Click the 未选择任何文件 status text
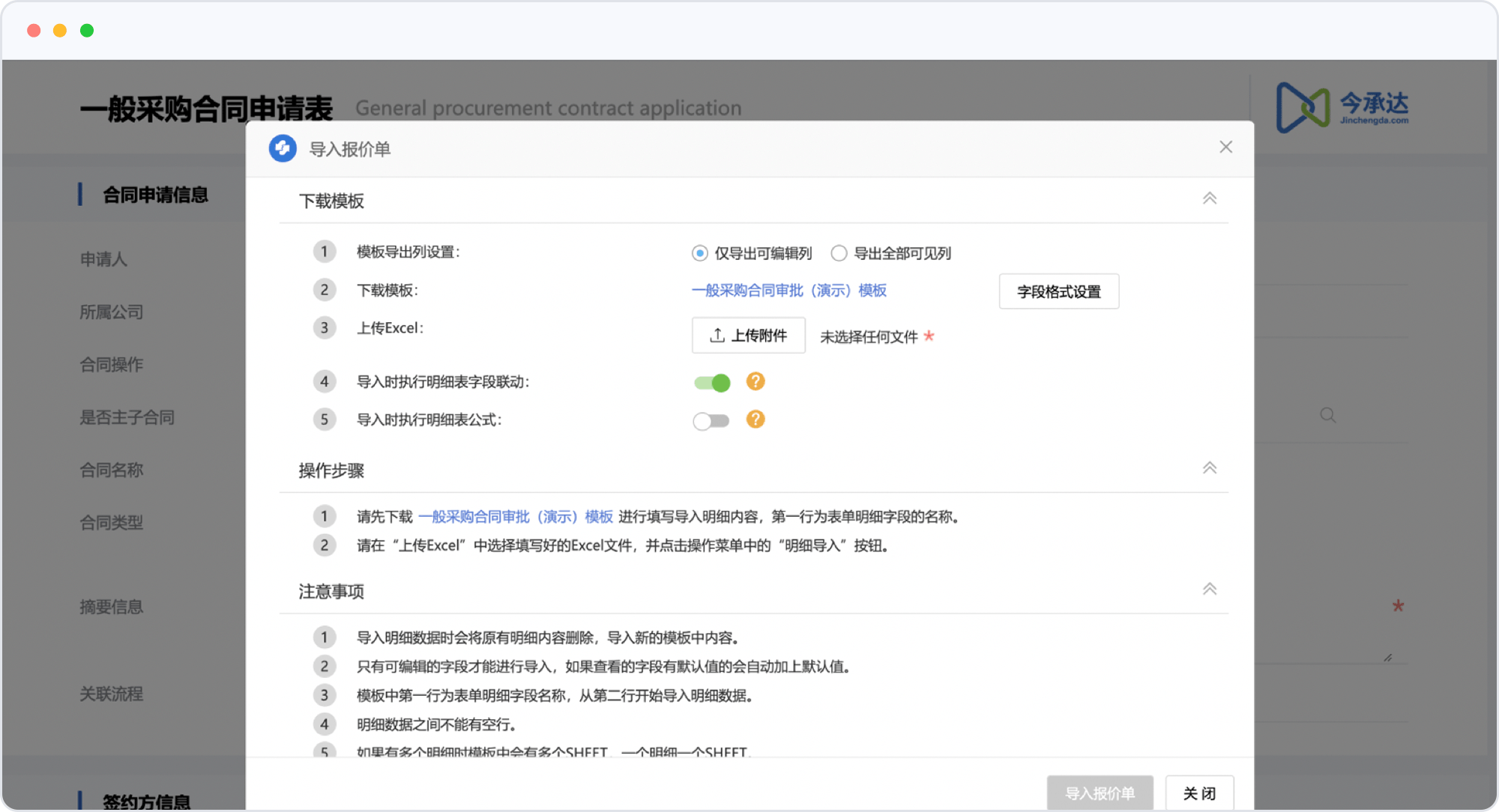This screenshot has width=1499, height=812. coord(869,337)
